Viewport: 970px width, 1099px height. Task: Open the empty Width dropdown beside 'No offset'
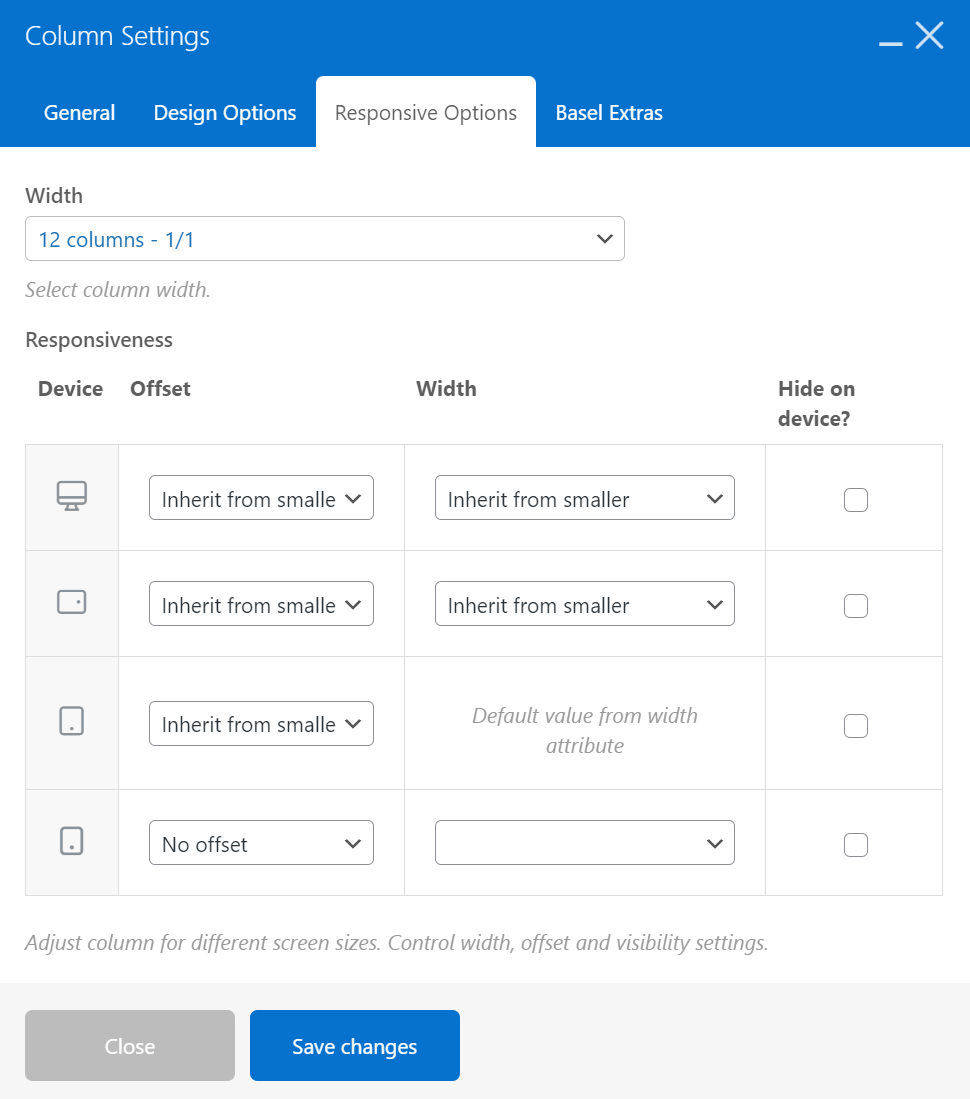[584, 843]
